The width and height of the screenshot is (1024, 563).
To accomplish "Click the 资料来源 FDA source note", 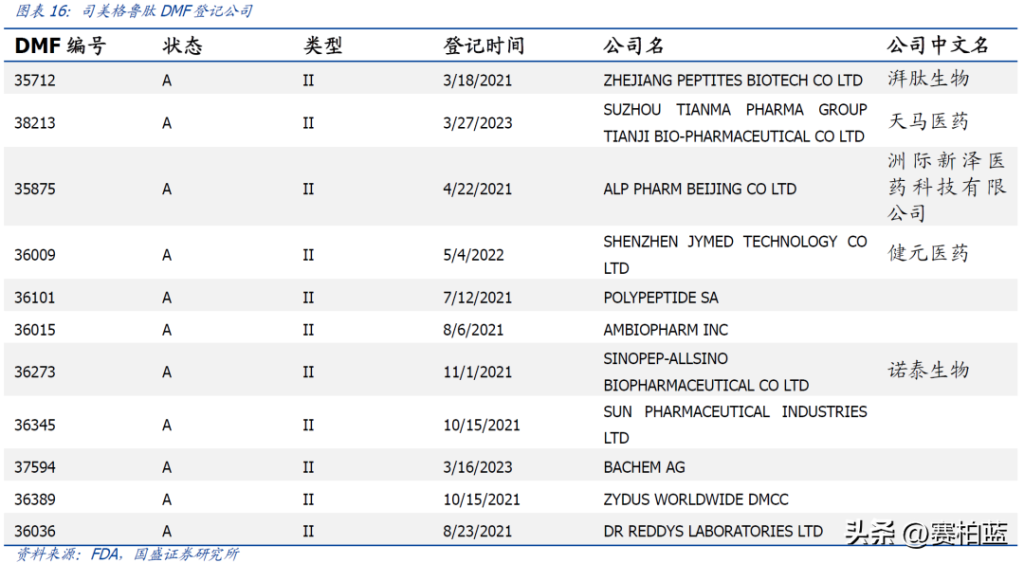I will pos(128,554).
